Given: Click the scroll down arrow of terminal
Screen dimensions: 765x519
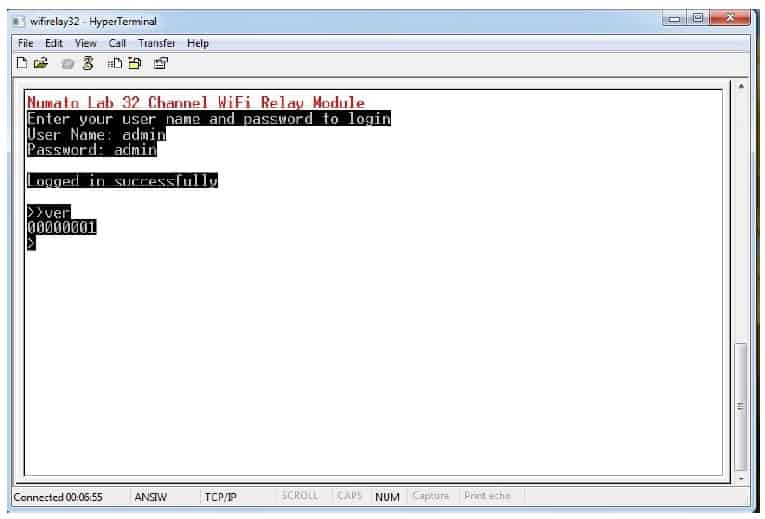Looking at the screenshot, I should pos(740,479).
